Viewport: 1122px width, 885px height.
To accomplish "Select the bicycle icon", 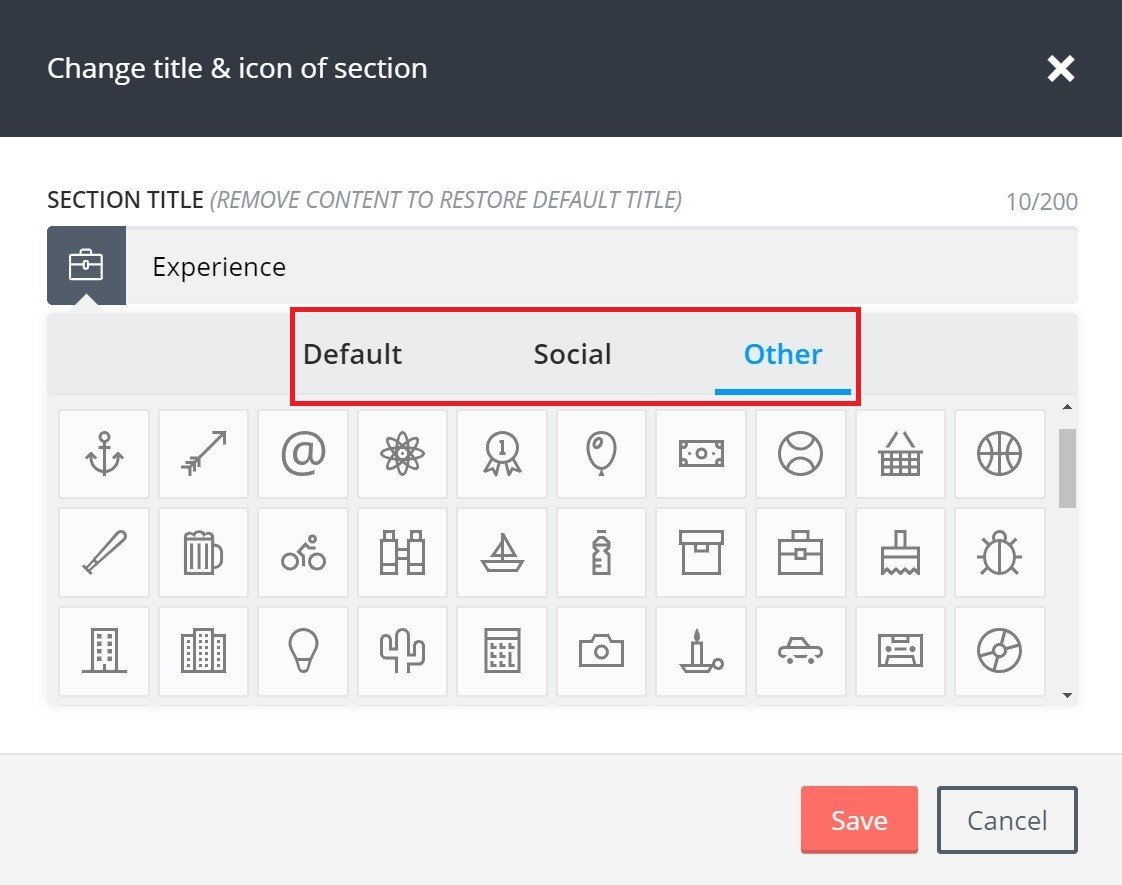I will point(302,552).
